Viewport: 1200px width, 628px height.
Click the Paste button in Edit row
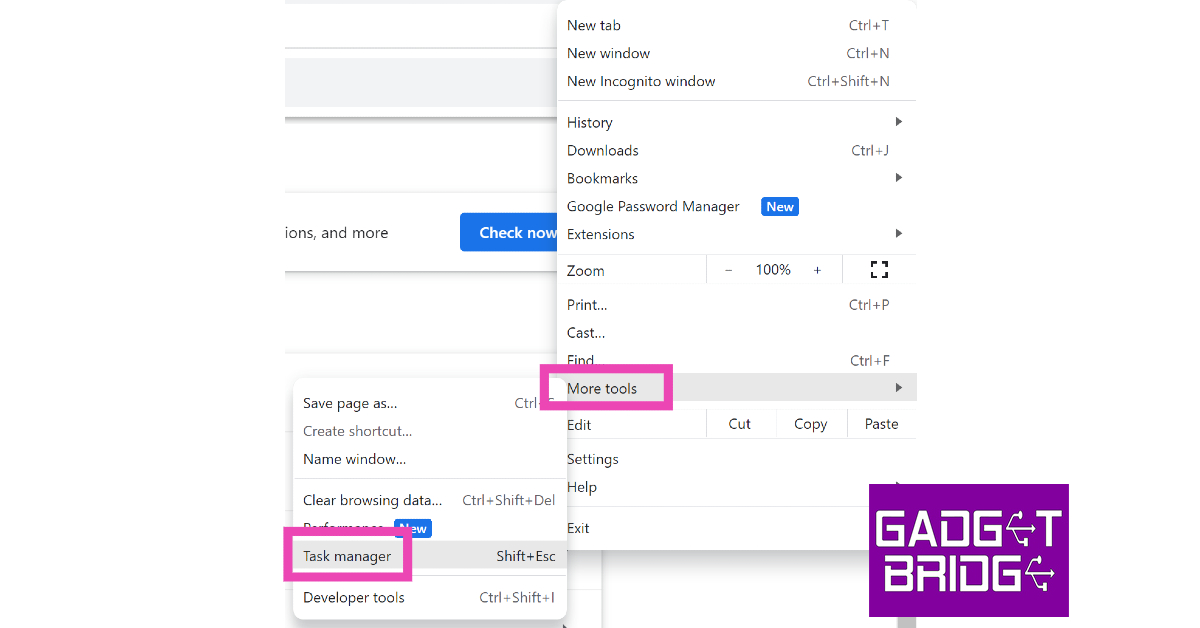click(882, 424)
